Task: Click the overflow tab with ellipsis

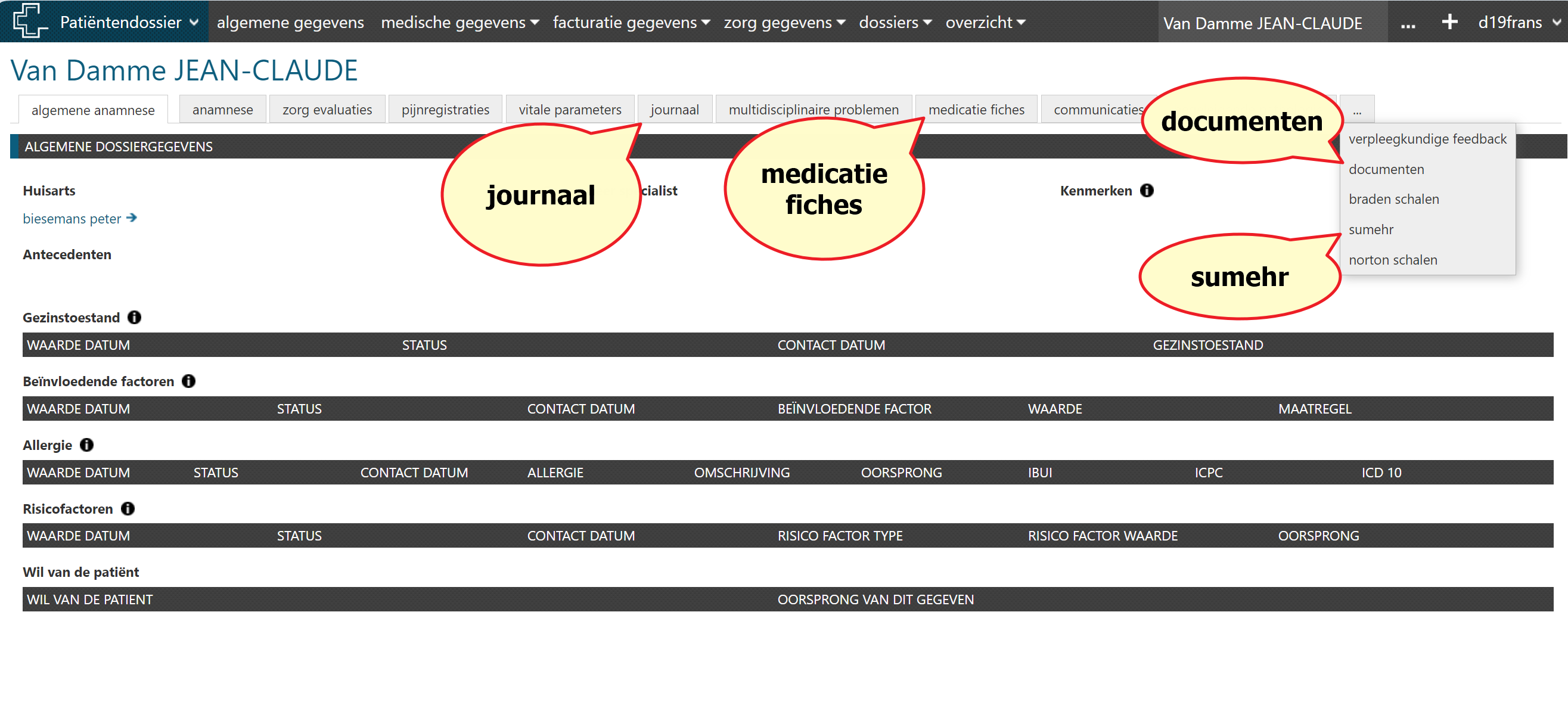Action: point(1357,110)
